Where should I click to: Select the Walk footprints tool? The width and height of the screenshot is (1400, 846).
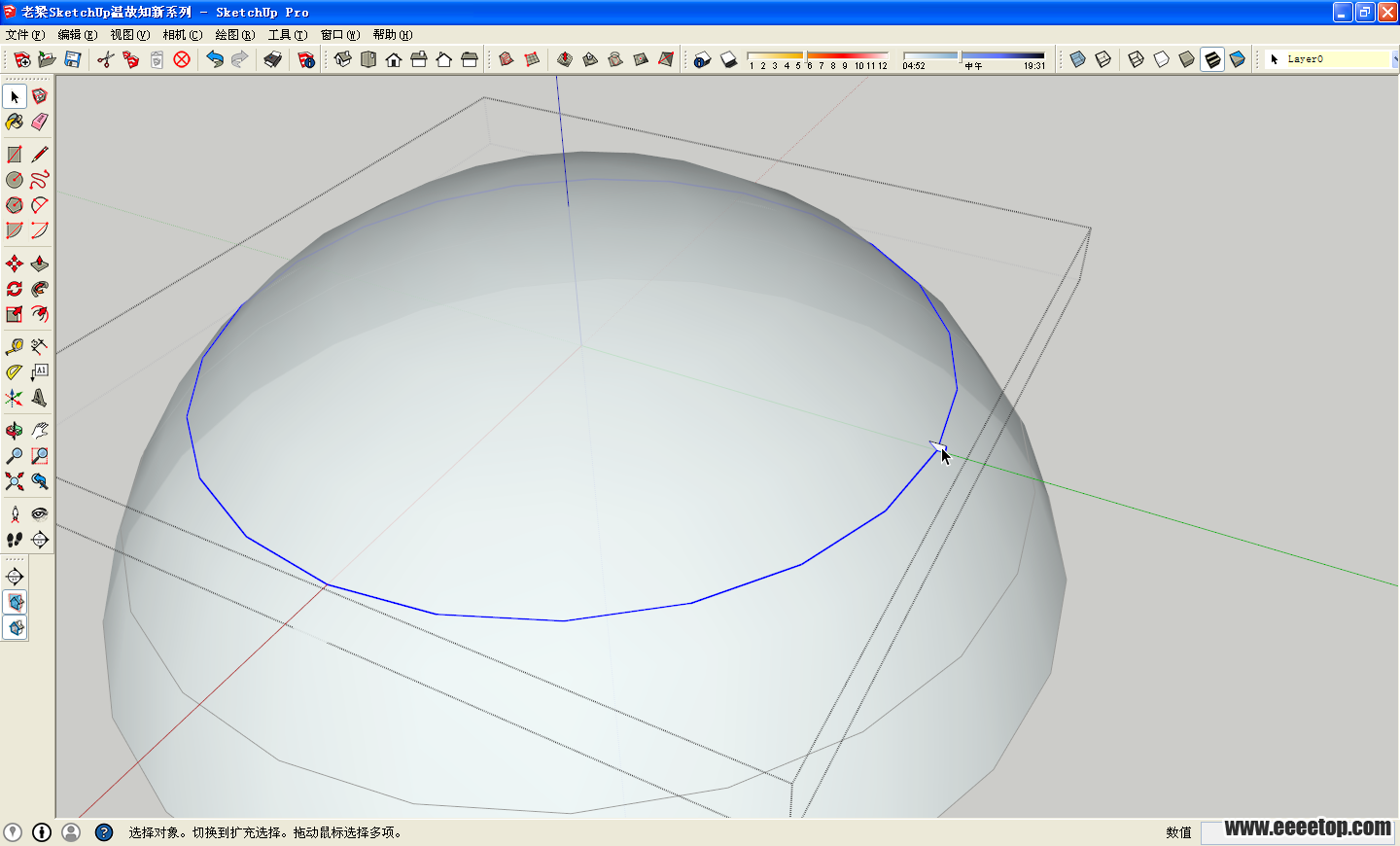click(15, 540)
